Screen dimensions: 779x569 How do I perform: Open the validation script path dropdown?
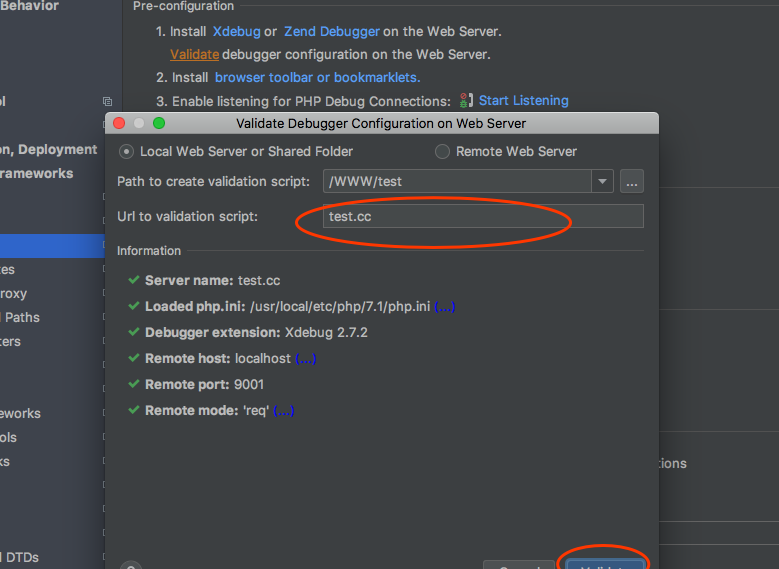[x=602, y=181]
